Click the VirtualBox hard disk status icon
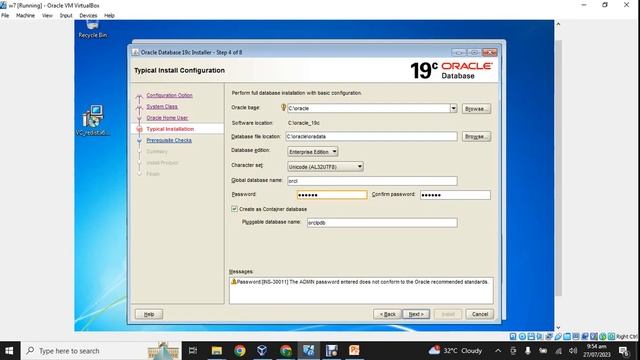Image resolution: width=640 pixels, height=360 pixels. click(513, 336)
